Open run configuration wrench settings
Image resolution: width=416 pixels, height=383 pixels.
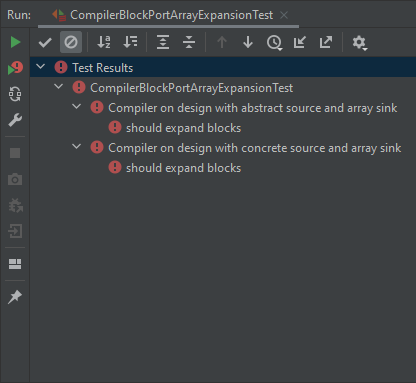click(15, 120)
